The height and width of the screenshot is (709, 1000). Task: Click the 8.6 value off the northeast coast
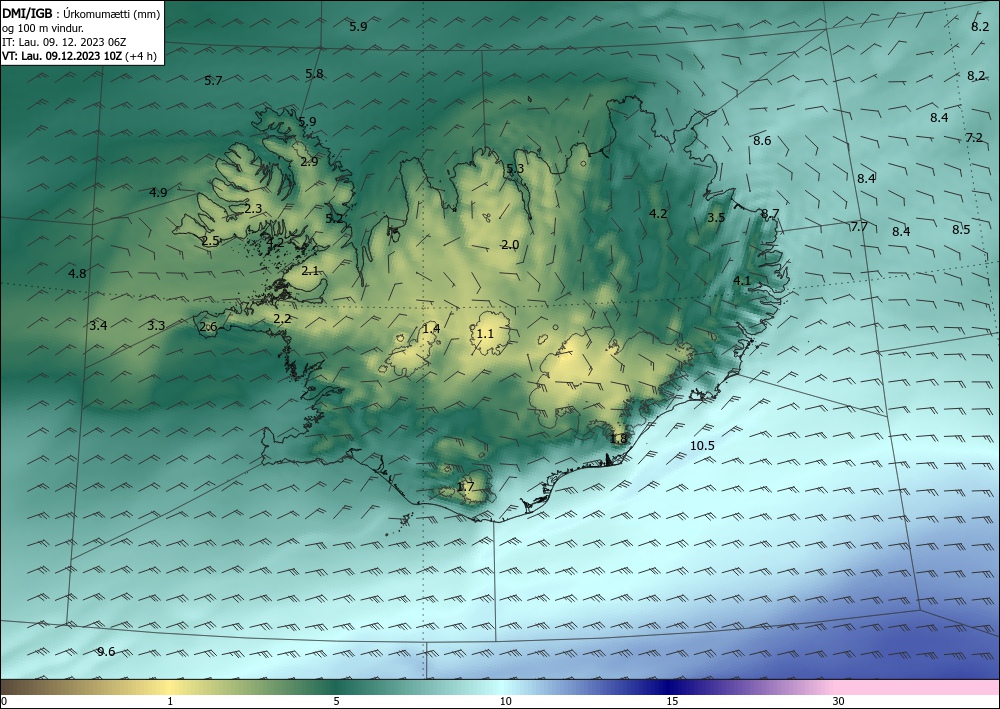(762, 140)
